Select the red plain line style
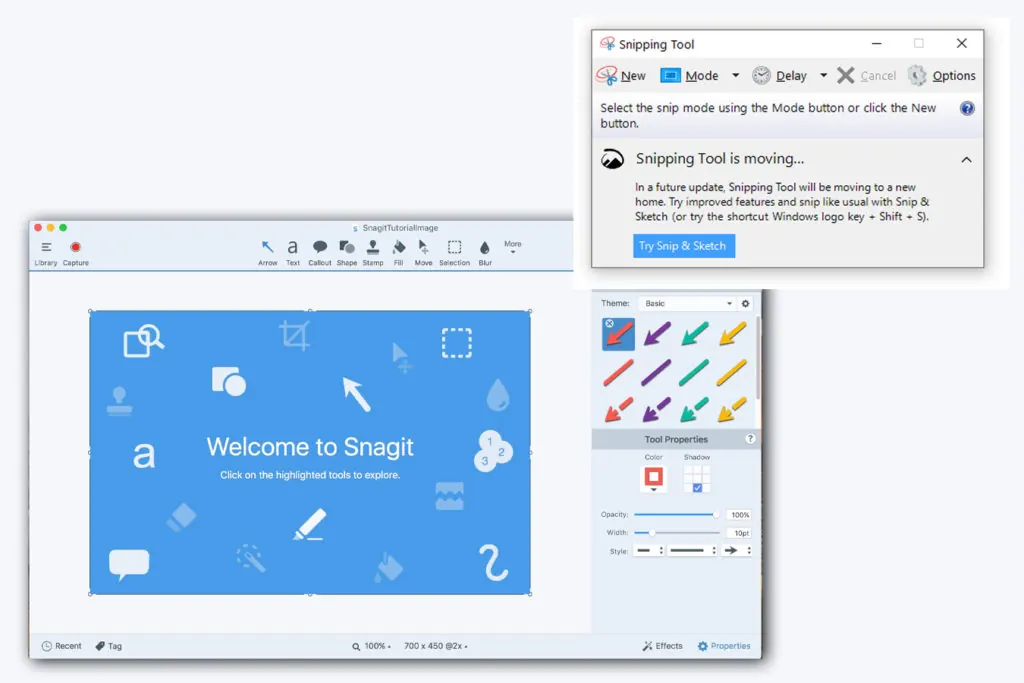This screenshot has width=1024, height=683. pyautogui.click(x=618, y=373)
